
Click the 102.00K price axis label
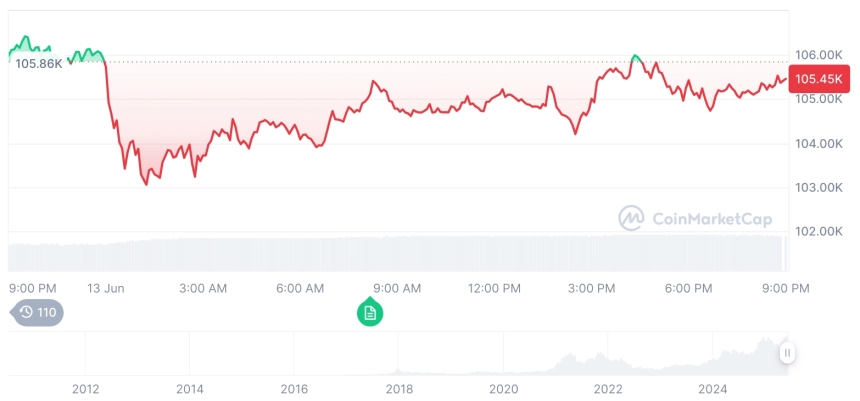pos(817,231)
